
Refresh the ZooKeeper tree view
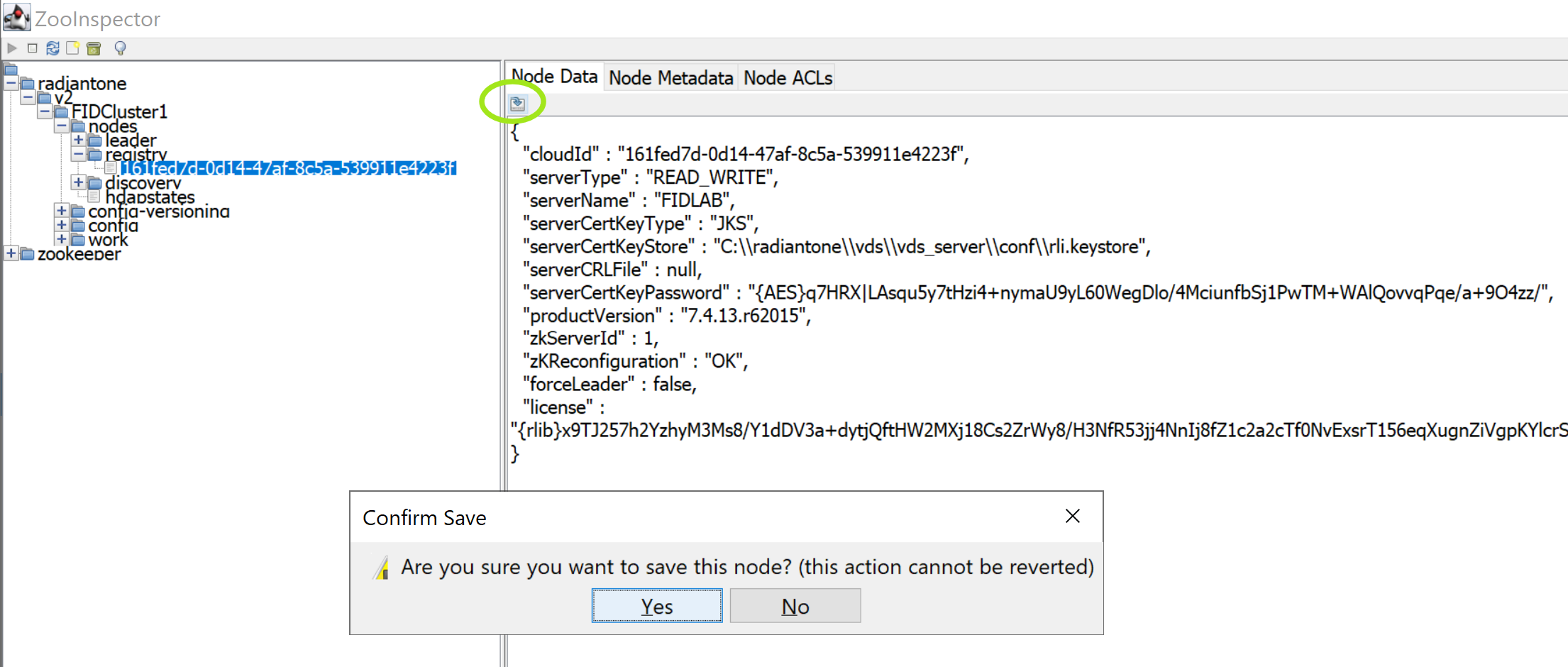coord(53,48)
